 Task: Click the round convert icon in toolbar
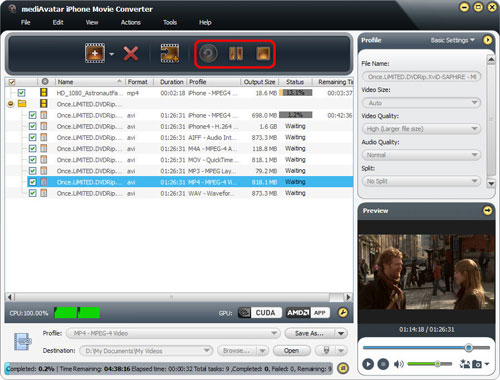(208, 53)
